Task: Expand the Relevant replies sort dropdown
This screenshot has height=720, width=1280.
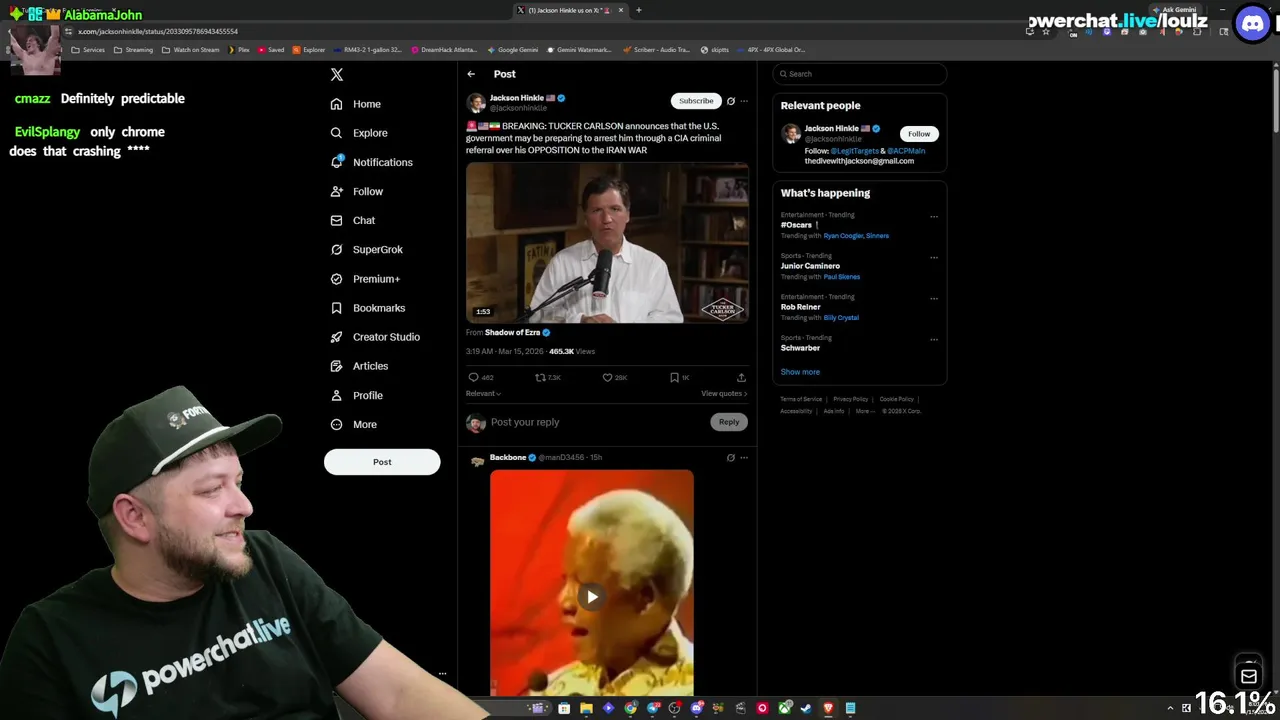Action: tap(483, 394)
